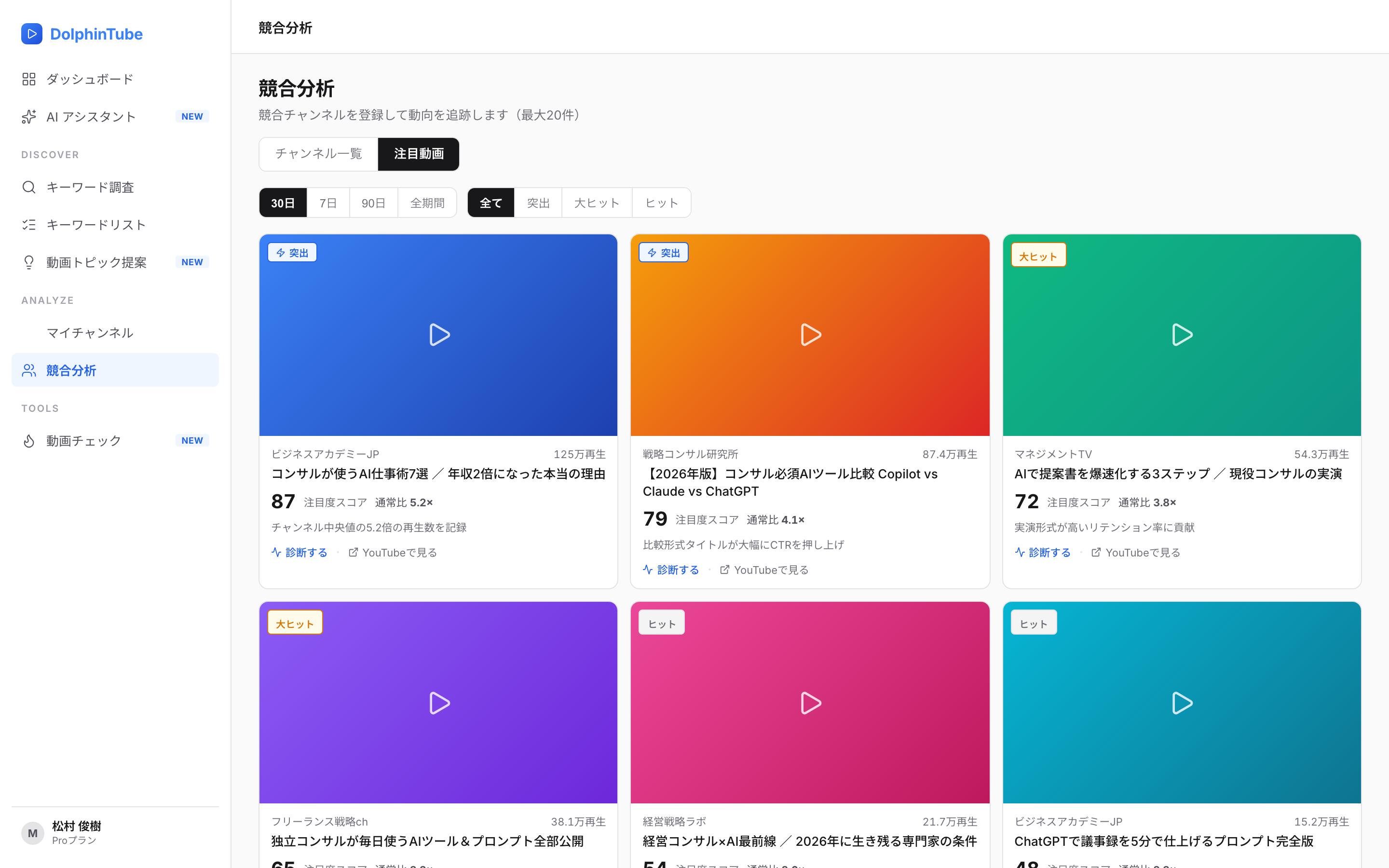
Task: Click the キーワード調査 magnifier icon
Action: coord(29,187)
